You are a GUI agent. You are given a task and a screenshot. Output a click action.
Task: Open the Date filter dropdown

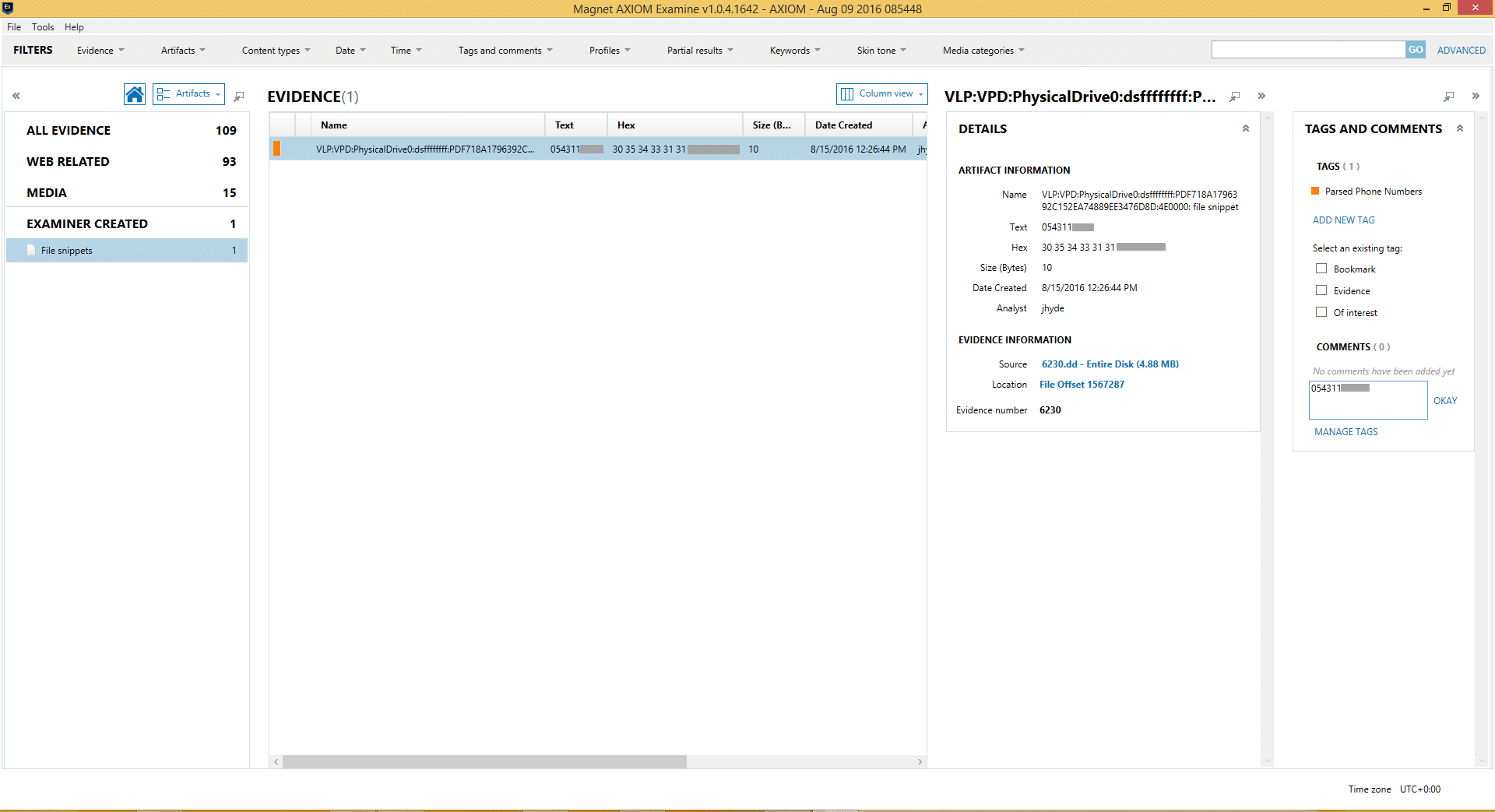pyautogui.click(x=350, y=51)
